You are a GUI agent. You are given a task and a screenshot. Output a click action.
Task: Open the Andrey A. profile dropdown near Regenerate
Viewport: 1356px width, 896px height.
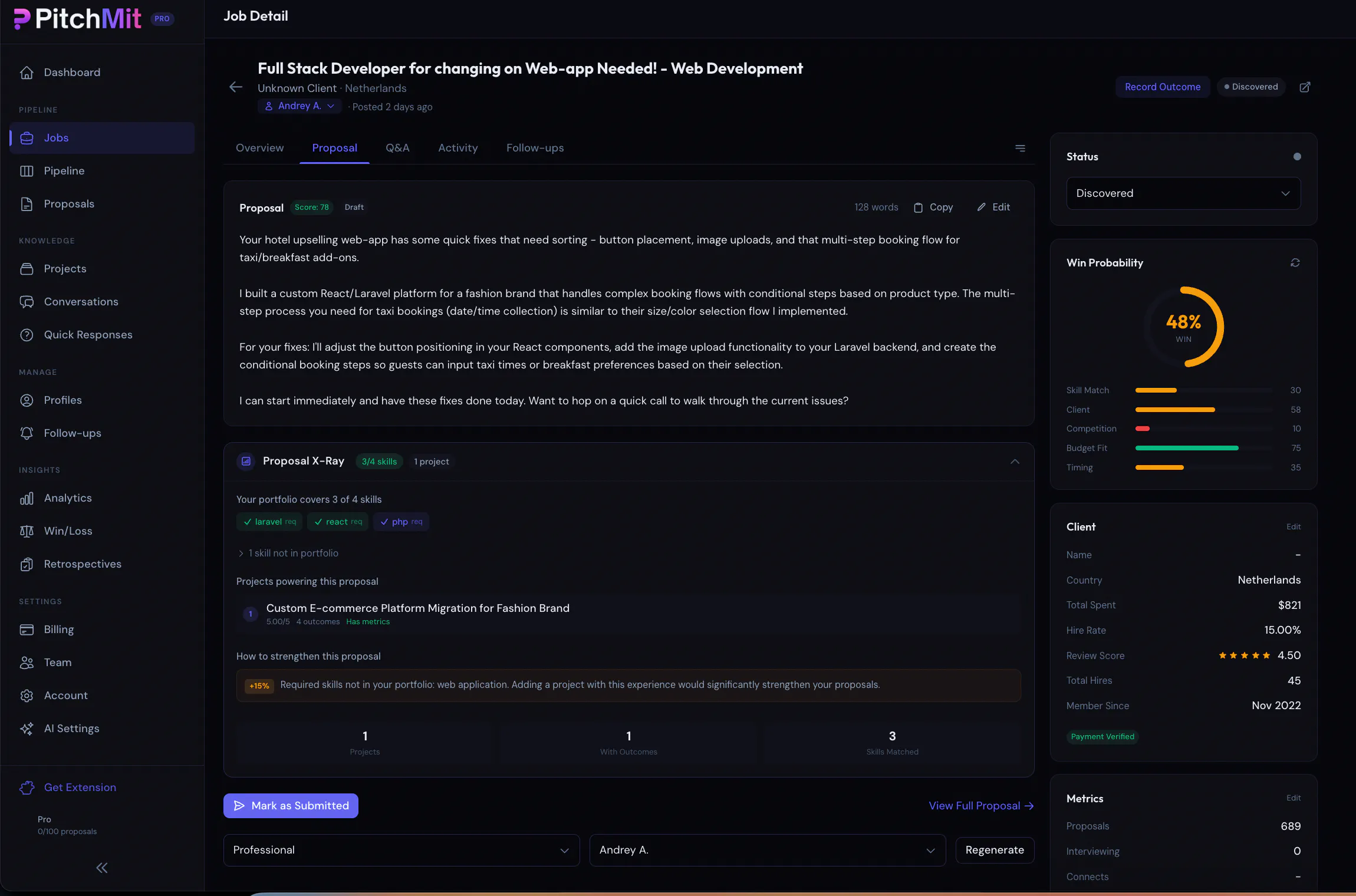pyautogui.click(x=768, y=850)
